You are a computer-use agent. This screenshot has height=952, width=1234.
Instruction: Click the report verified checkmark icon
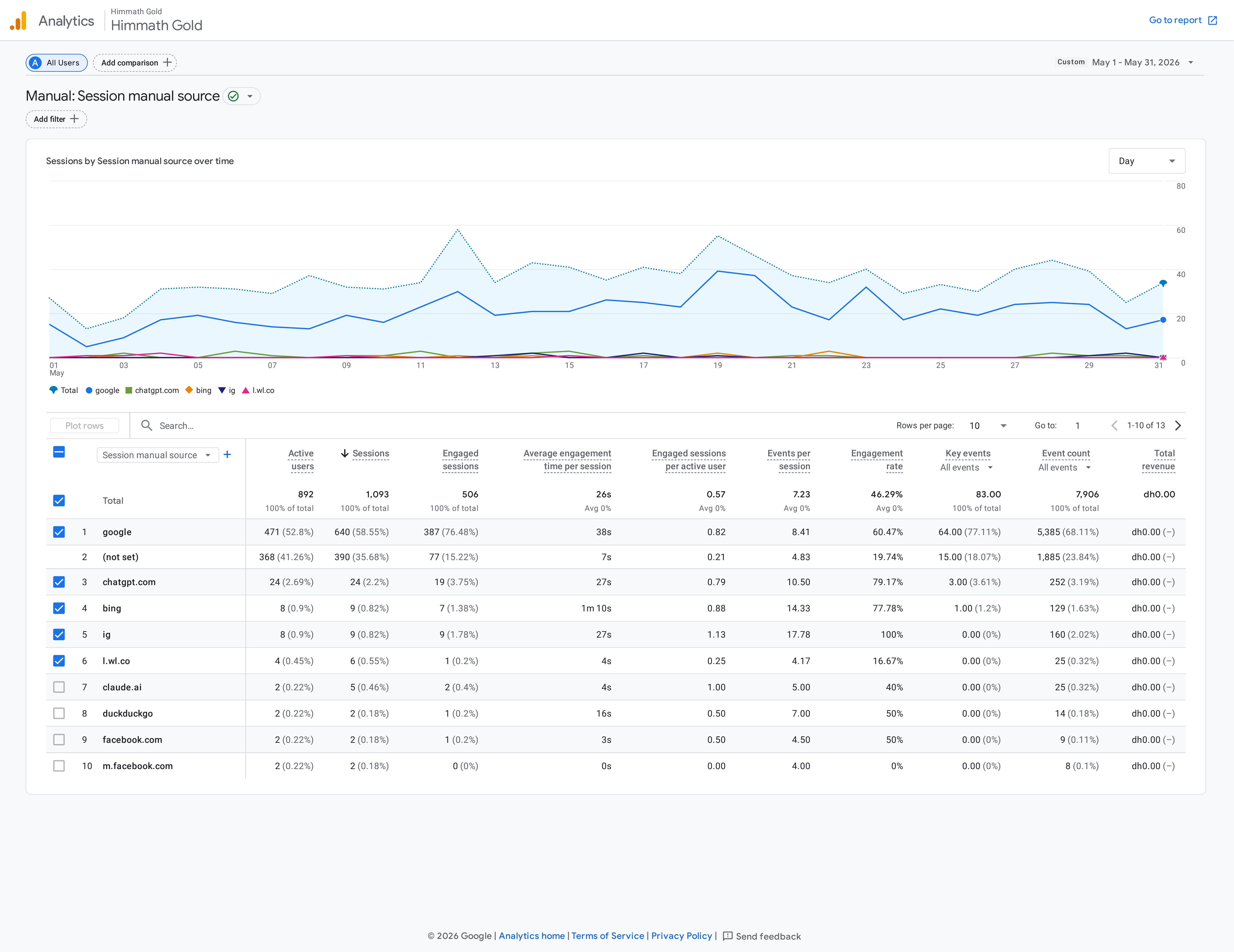pyautogui.click(x=233, y=96)
